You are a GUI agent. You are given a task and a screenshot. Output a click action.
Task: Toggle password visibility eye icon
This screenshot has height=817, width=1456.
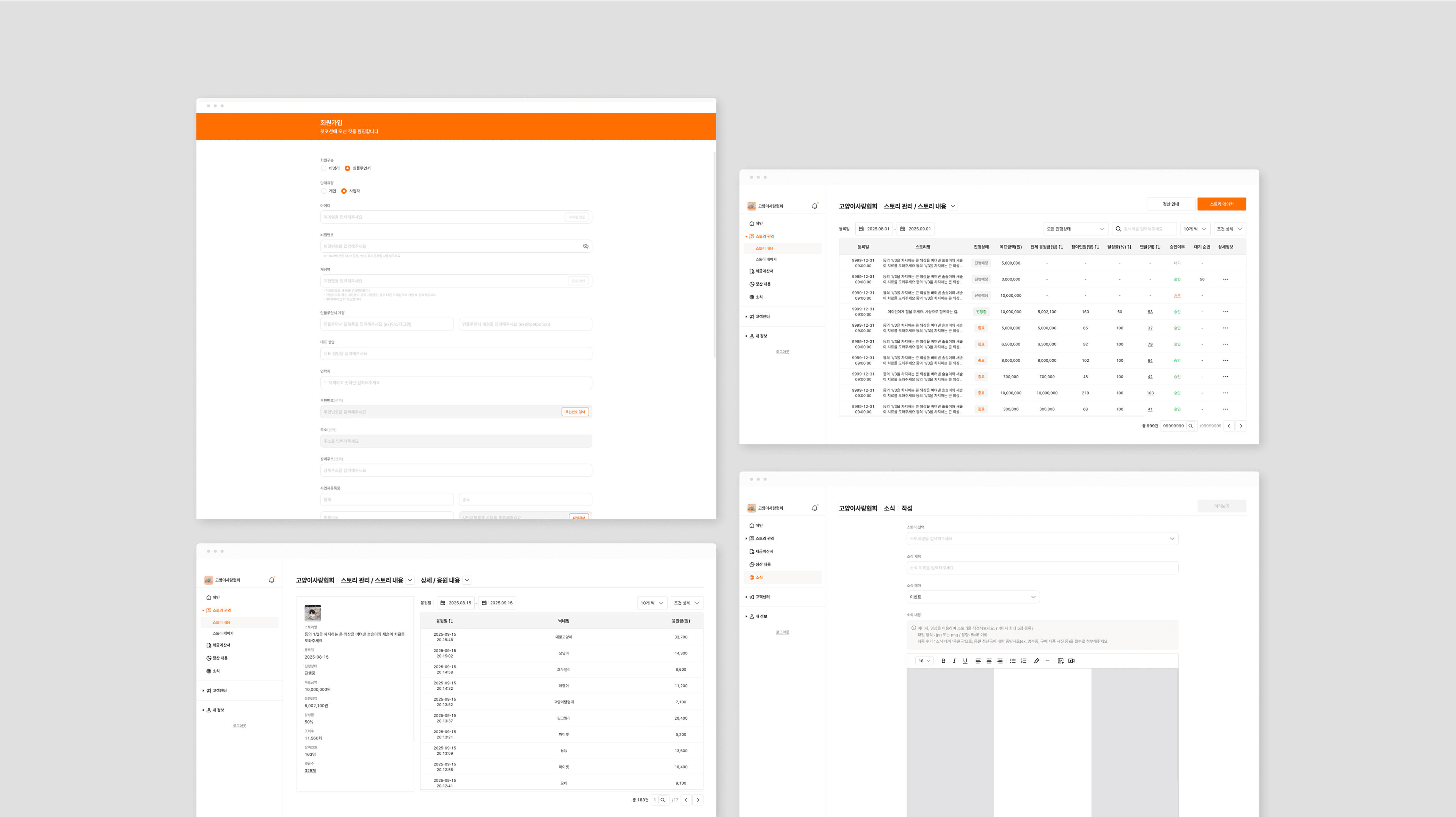click(585, 246)
